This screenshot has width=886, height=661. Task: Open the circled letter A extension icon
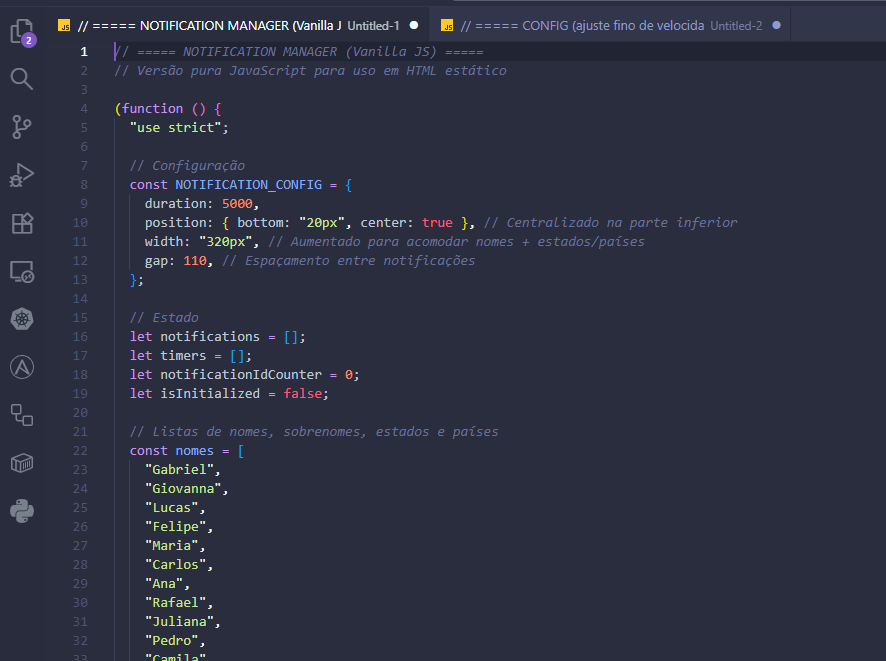[x=22, y=367]
